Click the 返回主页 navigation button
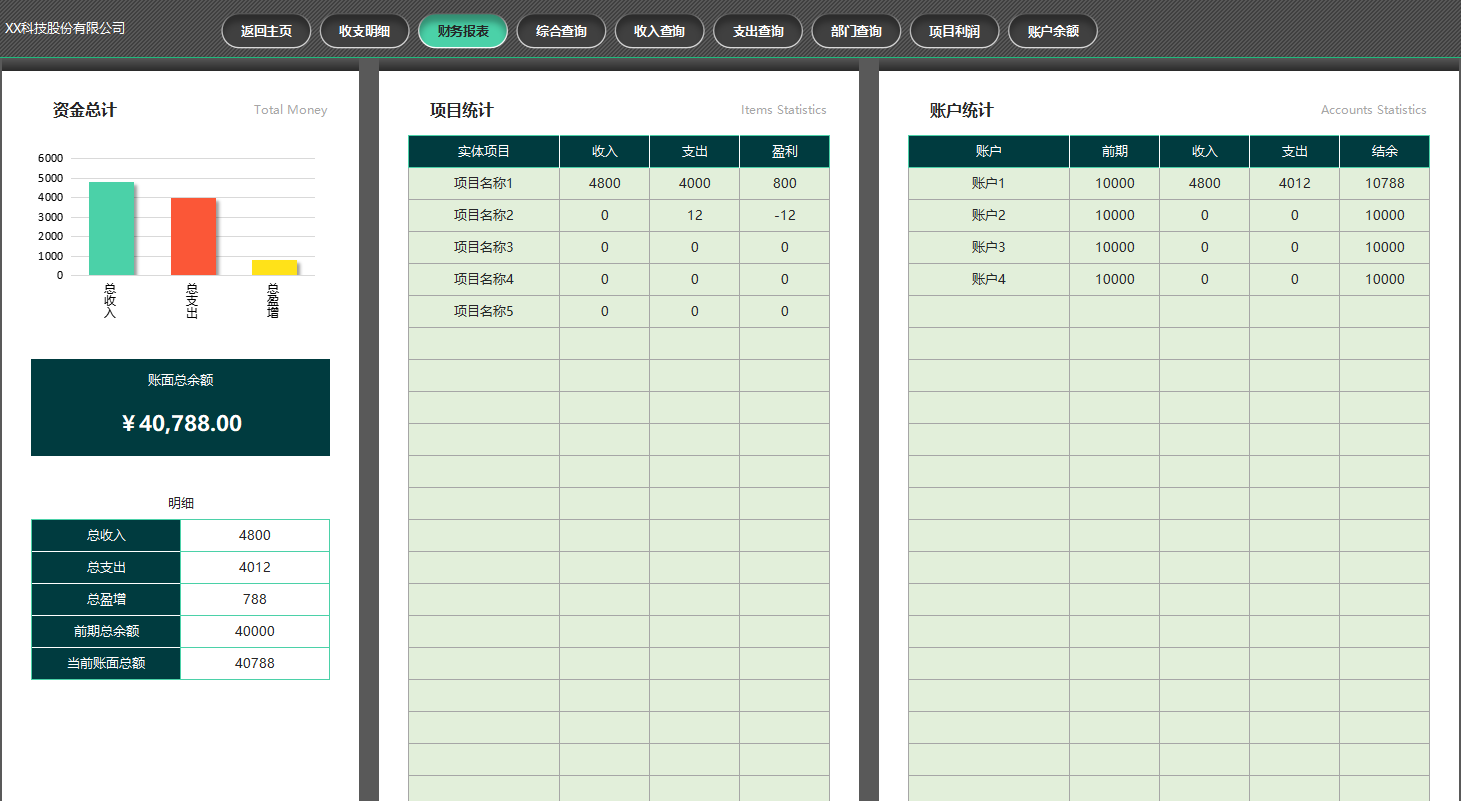The image size is (1461, 801). (x=266, y=31)
